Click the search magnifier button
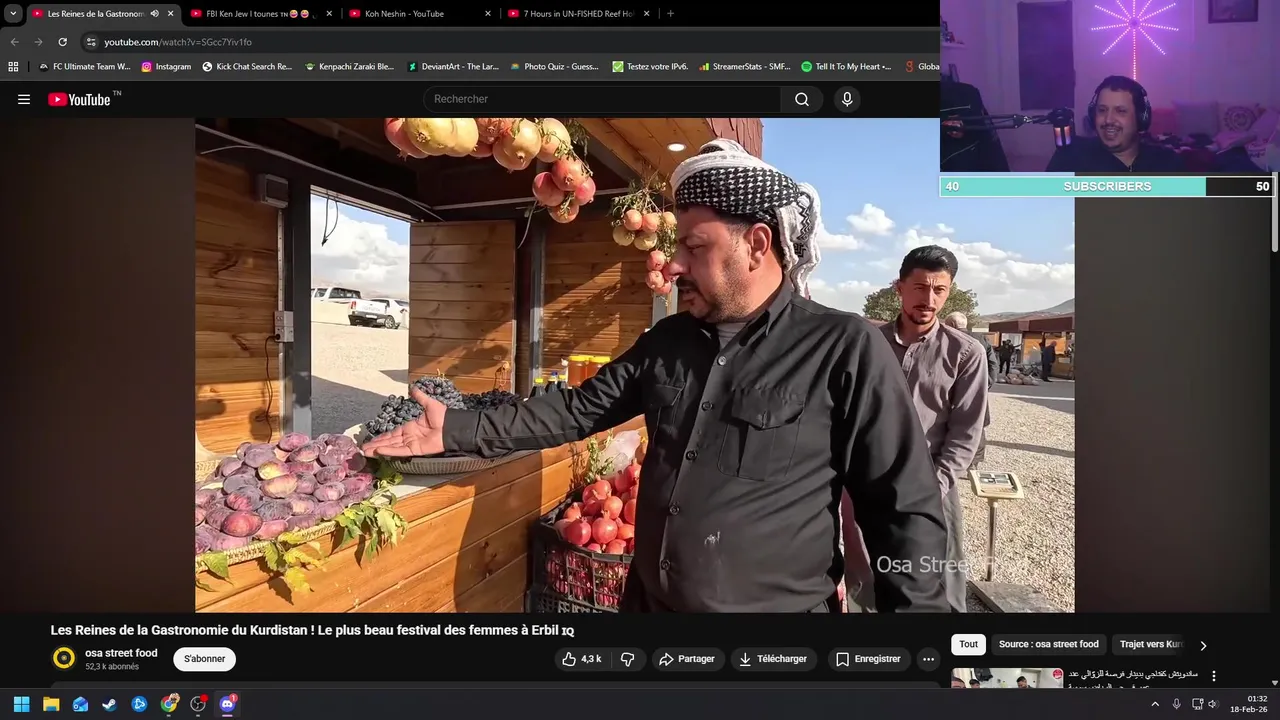 [802, 99]
